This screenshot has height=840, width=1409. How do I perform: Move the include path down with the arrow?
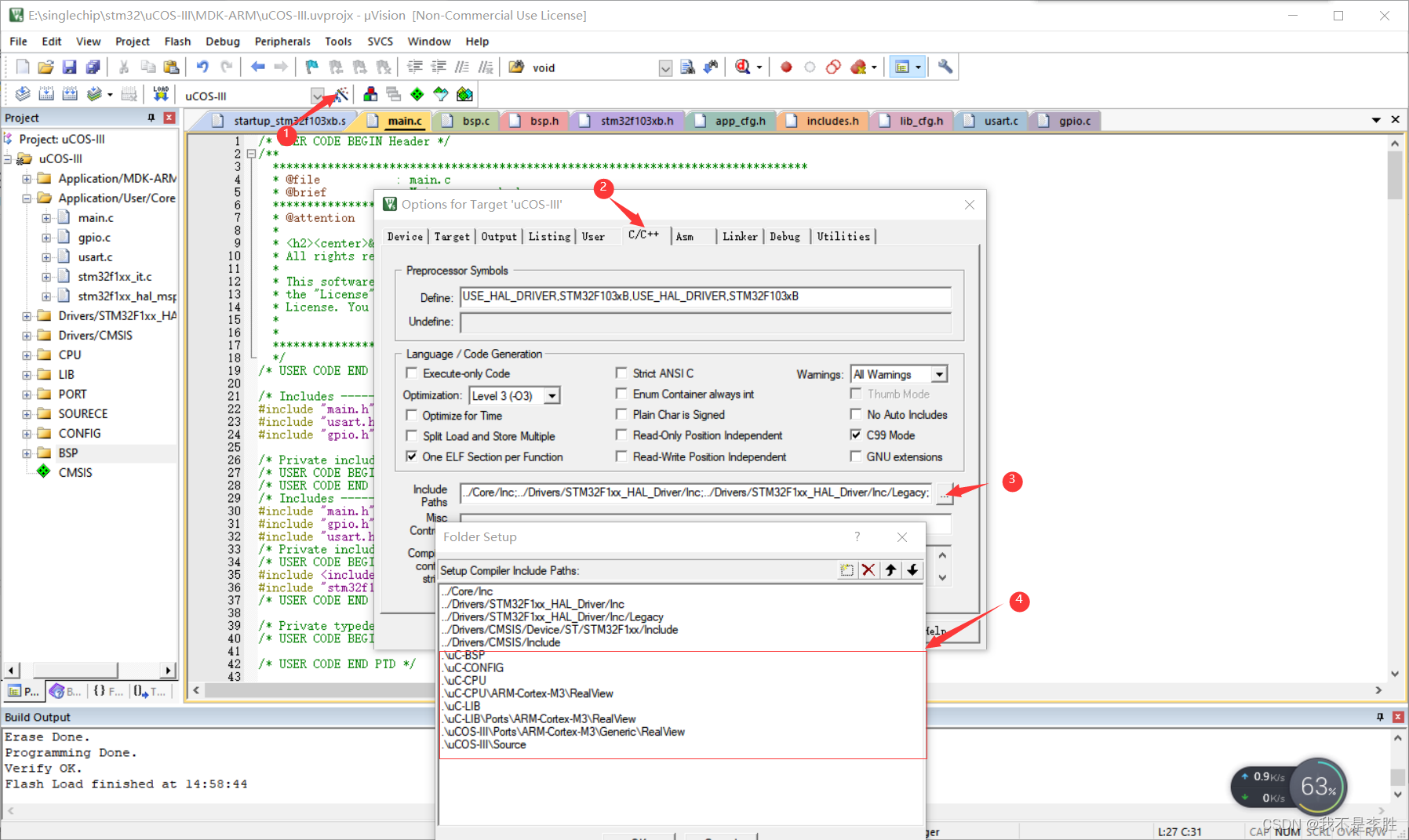click(x=912, y=570)
